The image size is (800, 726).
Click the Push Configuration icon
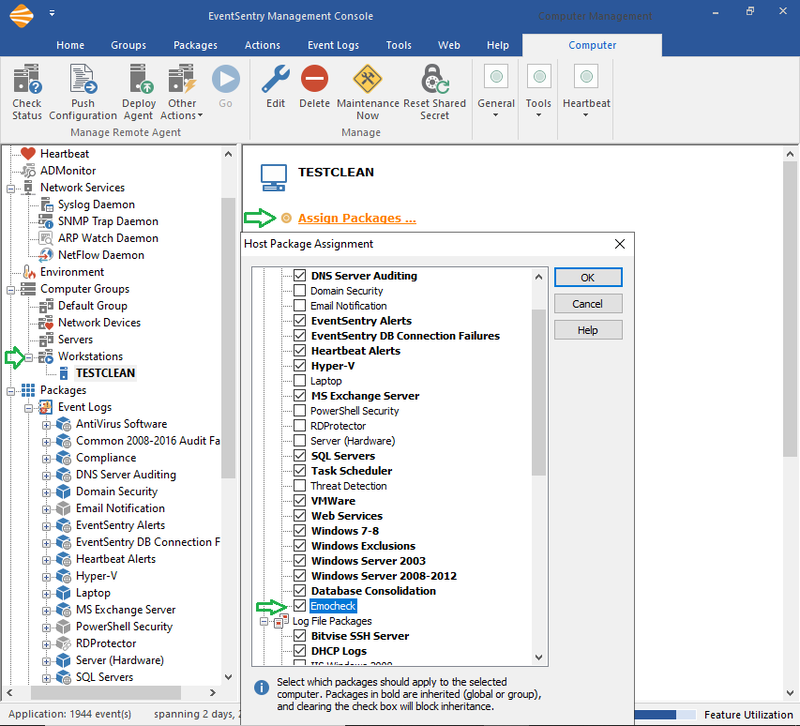tap(83, 79)
